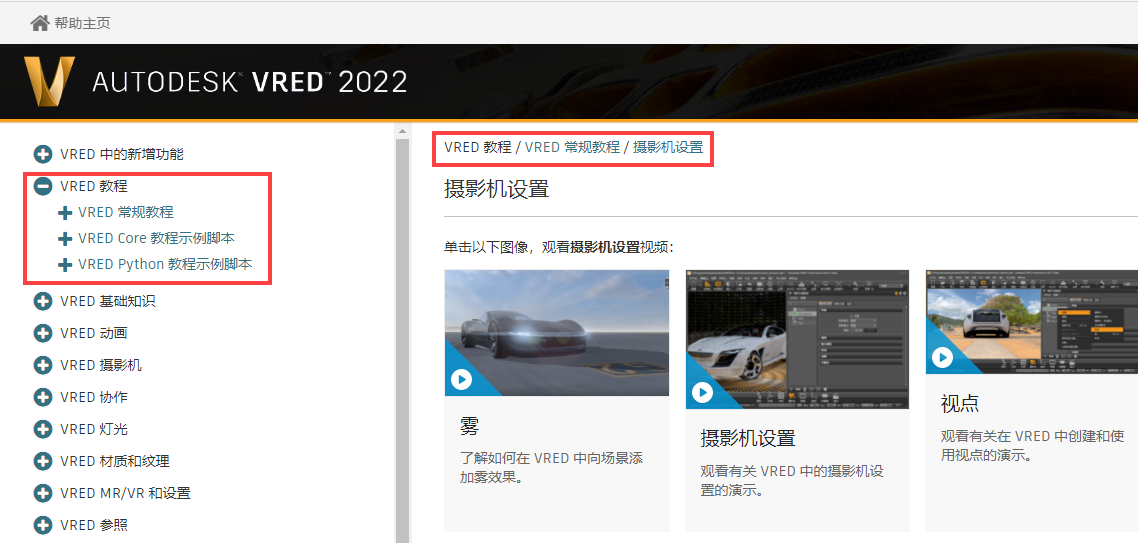The image size is (1138, 543).
Task: Expand VRED Core 教程示例脚本 subnode
Action: pos(65,238)
